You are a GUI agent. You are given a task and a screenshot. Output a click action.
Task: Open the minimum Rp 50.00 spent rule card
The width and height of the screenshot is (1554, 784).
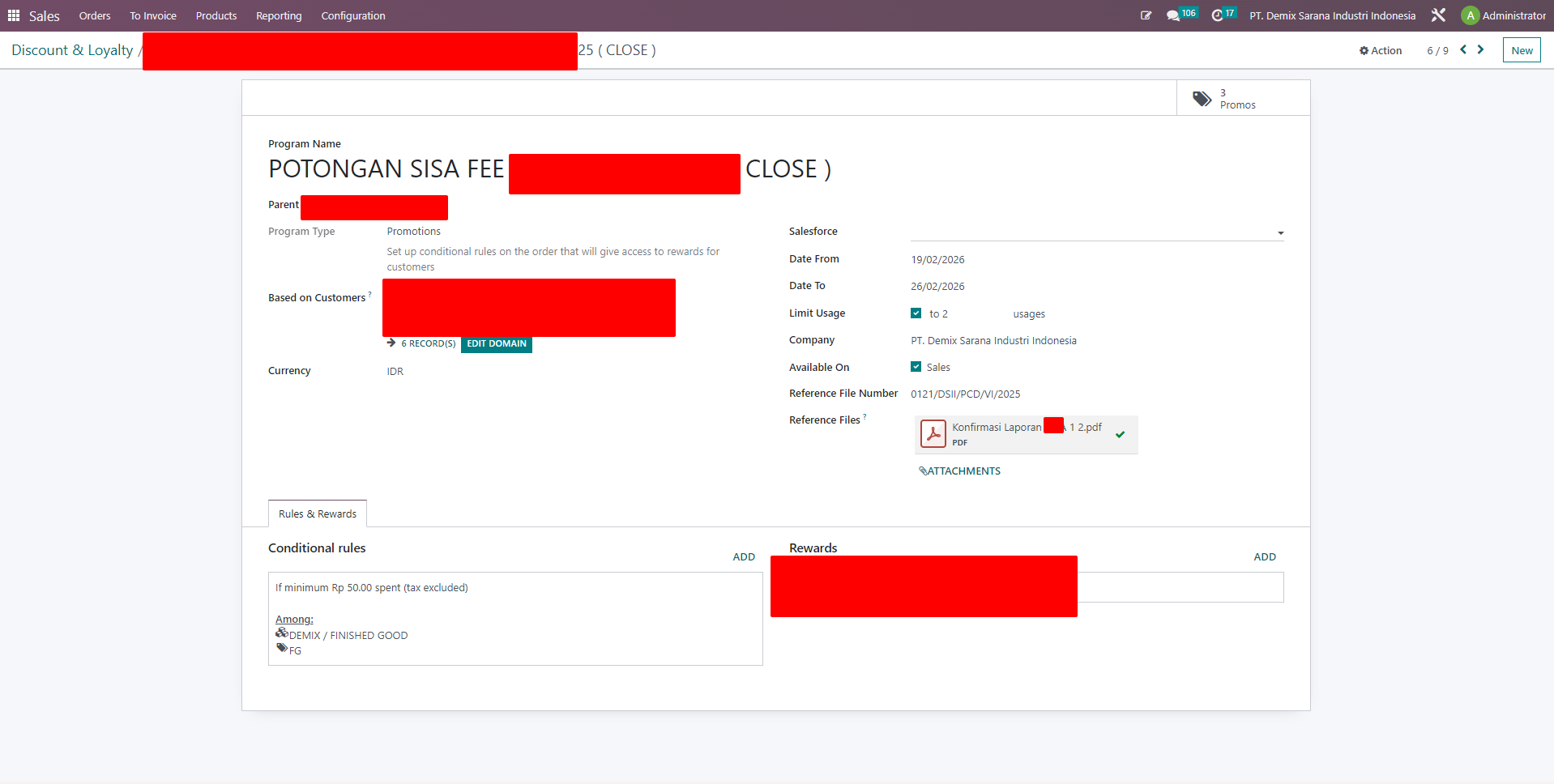(515, 619)
